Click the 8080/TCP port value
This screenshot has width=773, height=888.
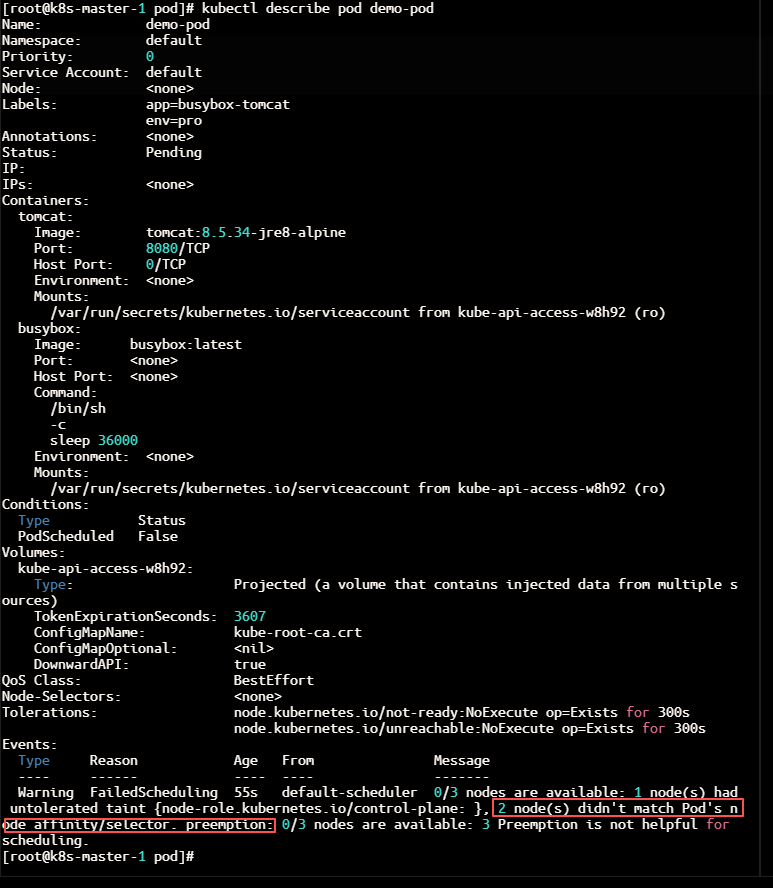(178, 248)
